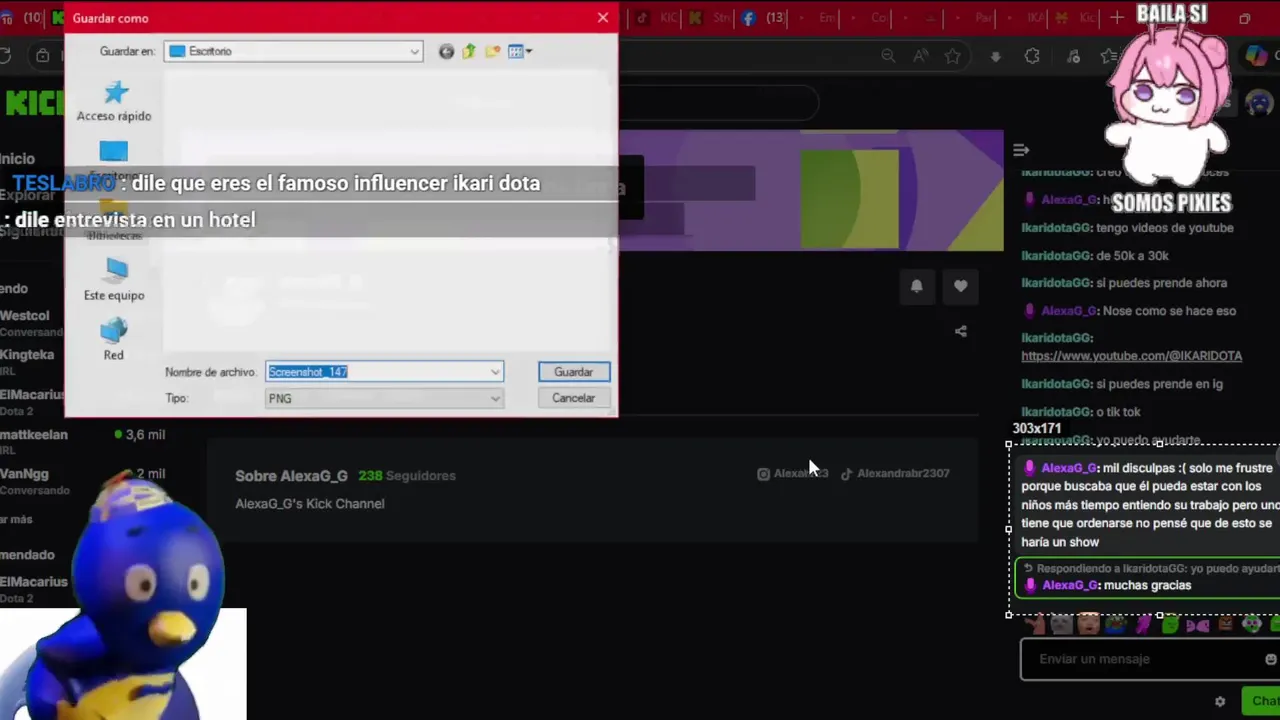Open the Alexandrabr2307 TikTok link
This screenshot has height=720, width=1280.
(x=895, y=473)
